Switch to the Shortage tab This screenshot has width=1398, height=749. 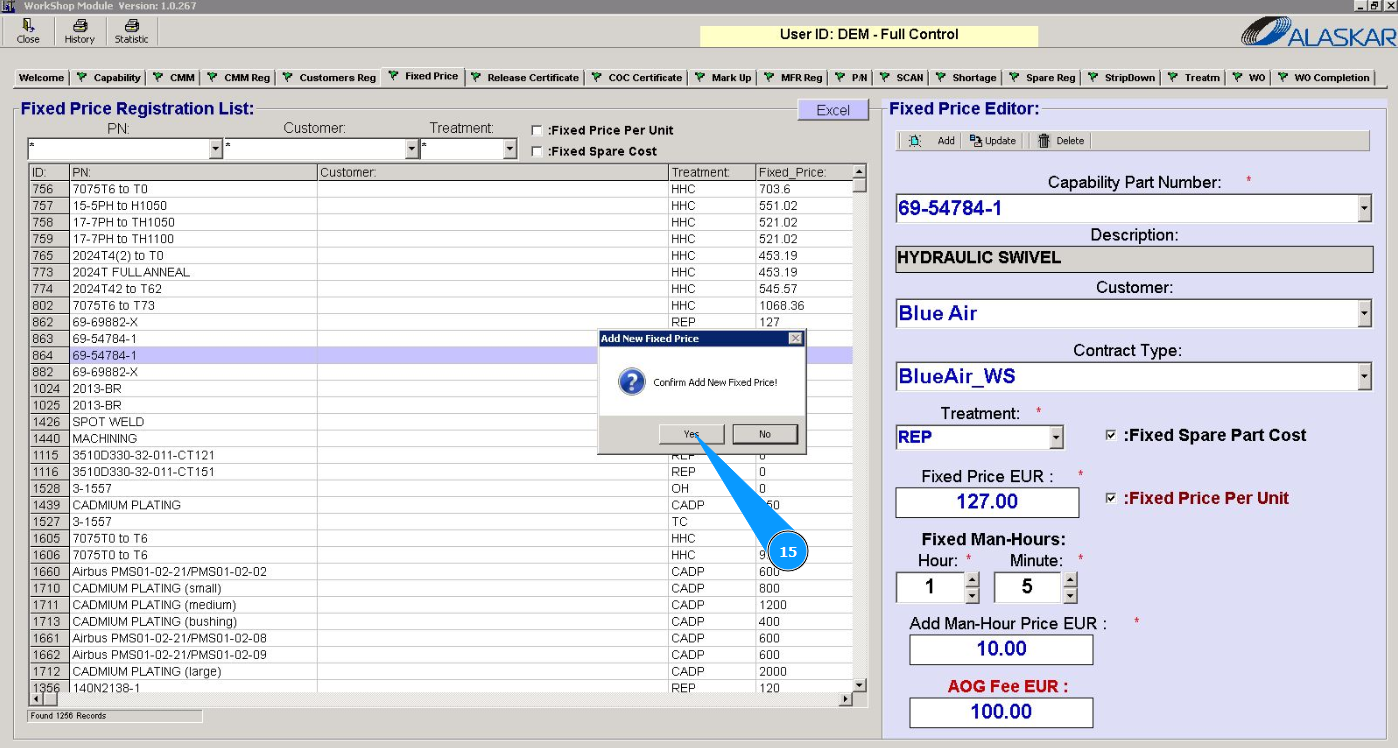pyautogui.click(x=966, y=77)
